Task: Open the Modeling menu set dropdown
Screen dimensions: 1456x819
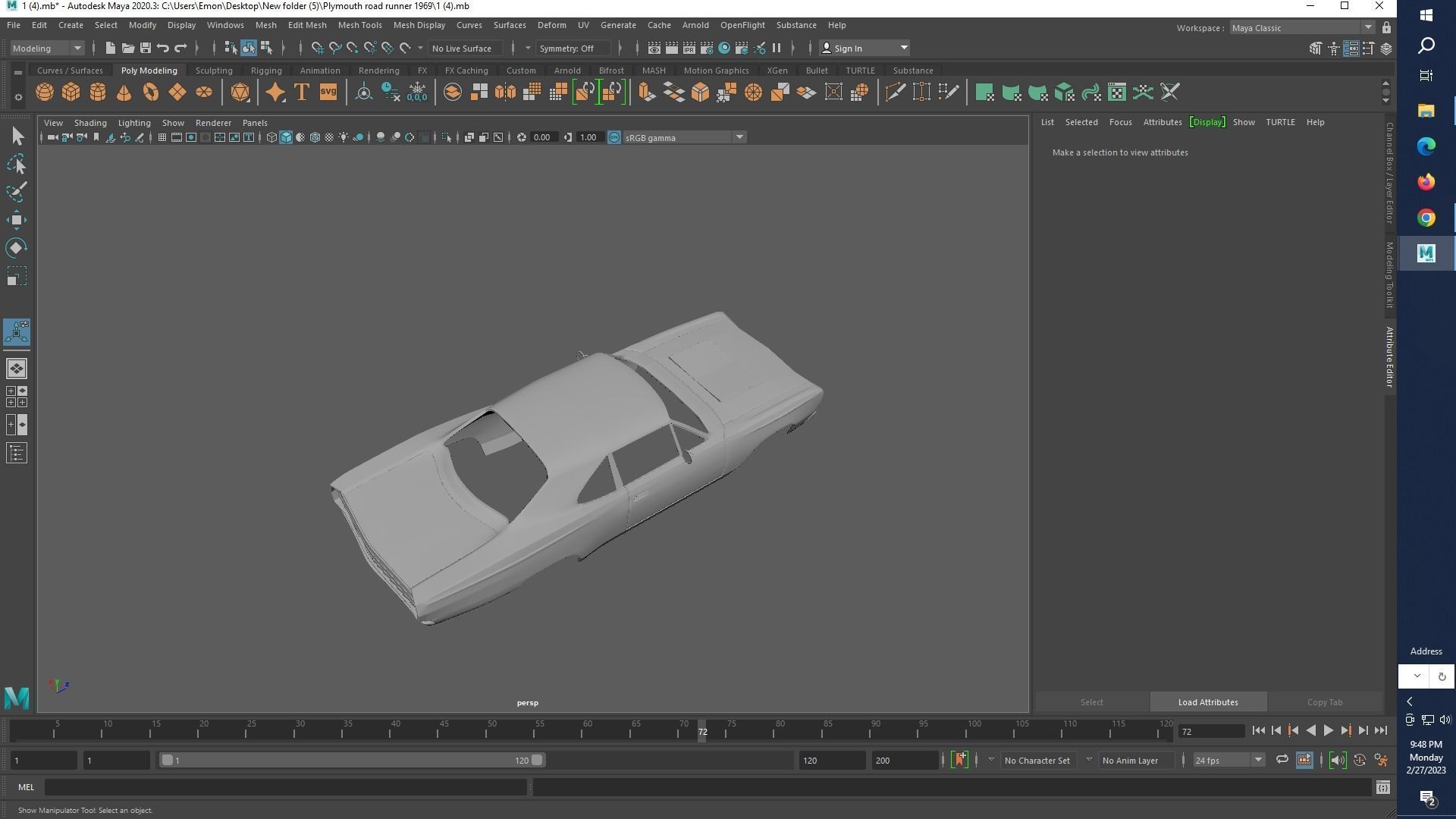Action: pyautogui.click(x=47, y=49)
